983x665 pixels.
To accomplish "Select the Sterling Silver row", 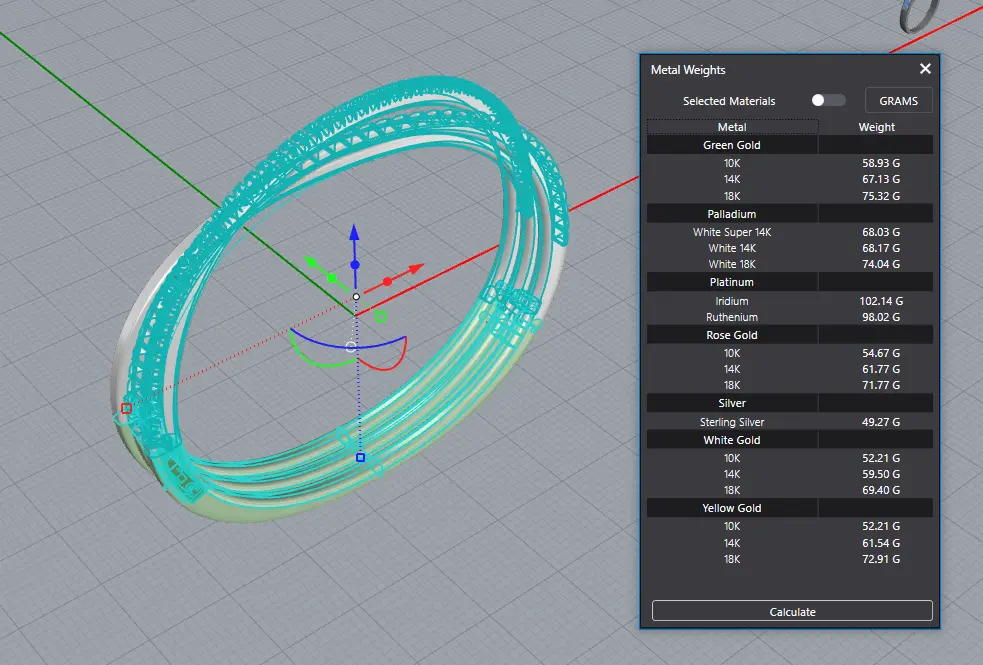I will 732,422.
